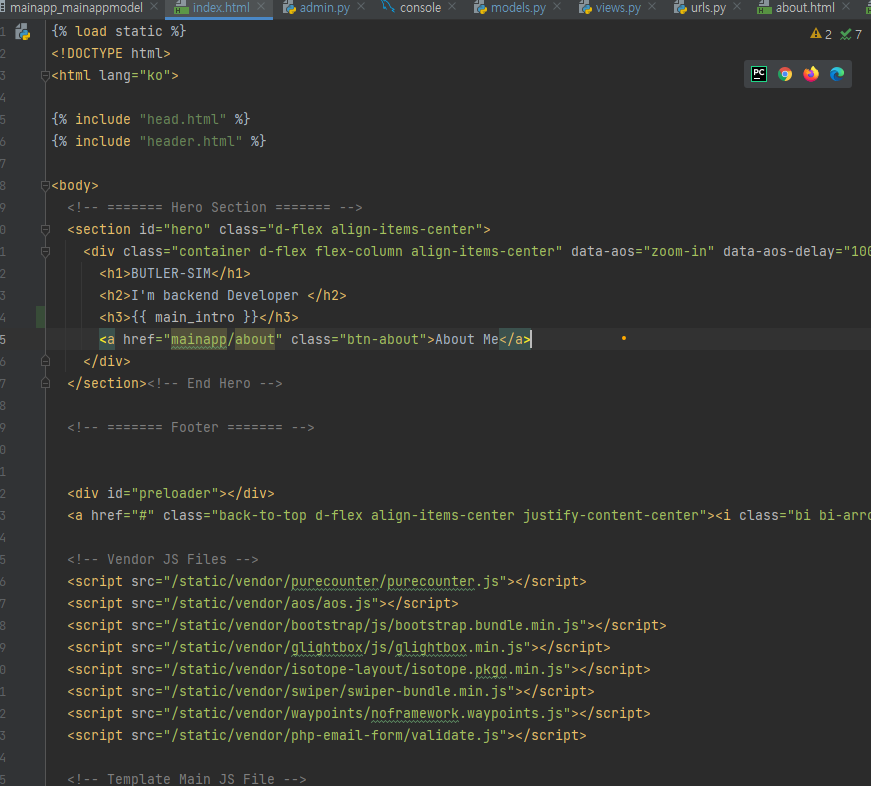This screenshot has width=871, height=786.
Task: Click the data-aos="zoom-in" attribute
Action: pyautogui.click(x=642, y=252)
